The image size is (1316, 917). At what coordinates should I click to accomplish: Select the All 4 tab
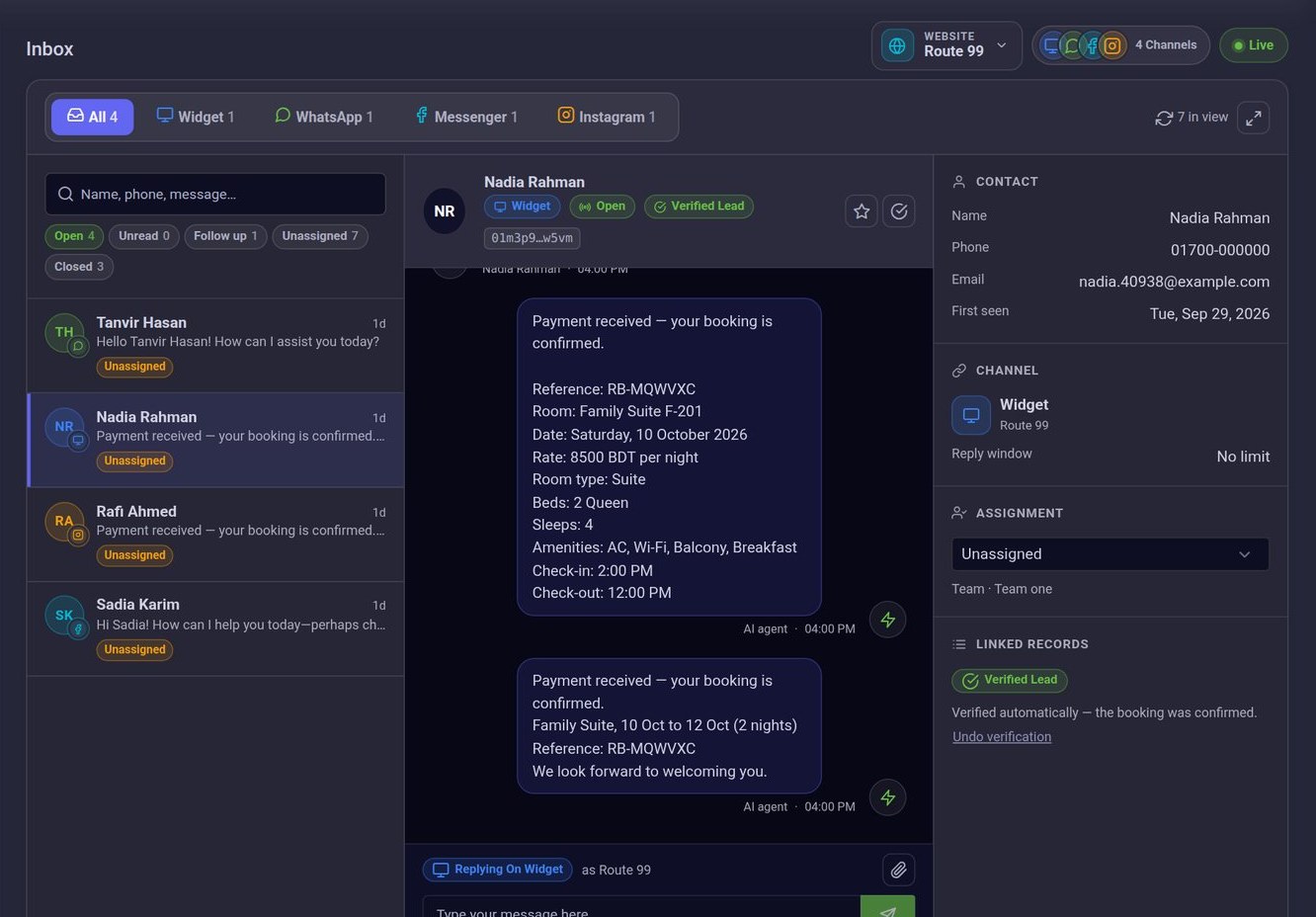(93, 117)
